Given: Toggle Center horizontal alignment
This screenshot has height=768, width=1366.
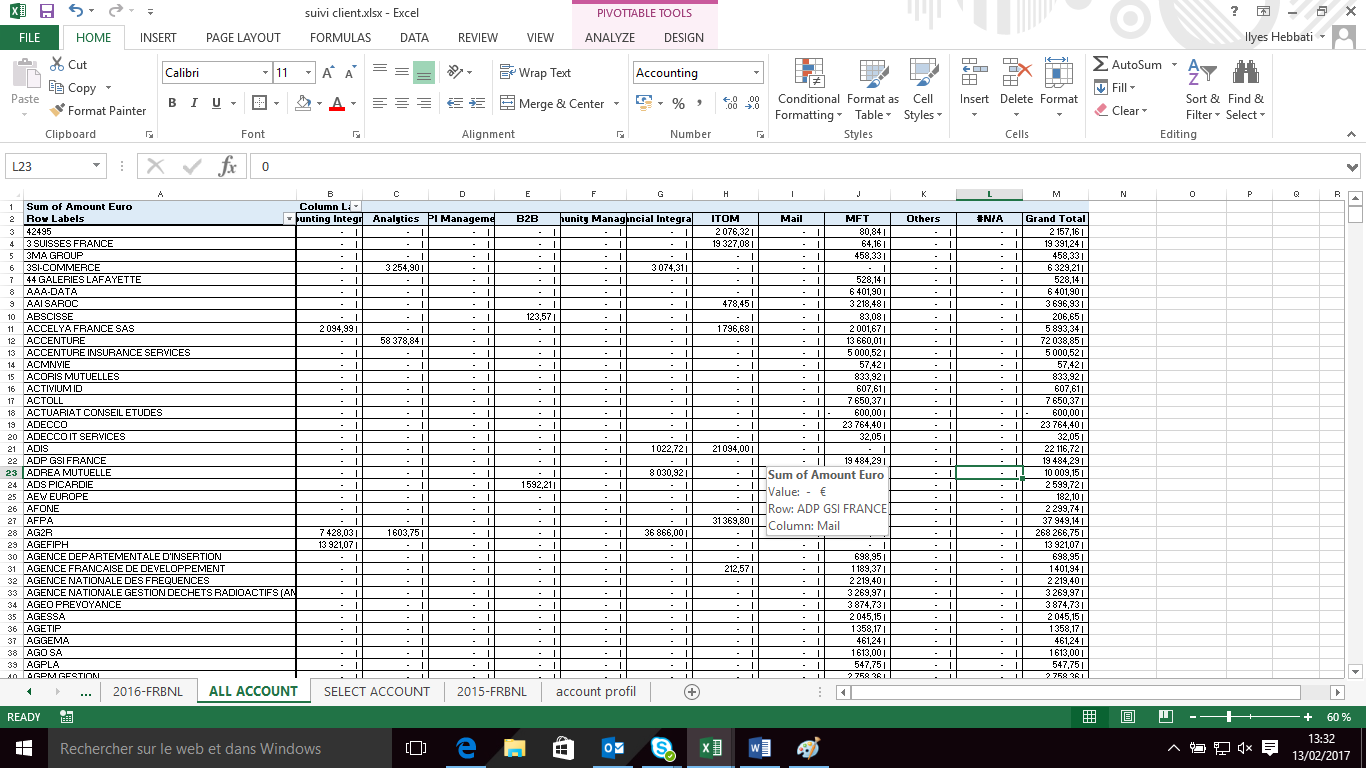Looking at the screenshot, I should [401, 103].
